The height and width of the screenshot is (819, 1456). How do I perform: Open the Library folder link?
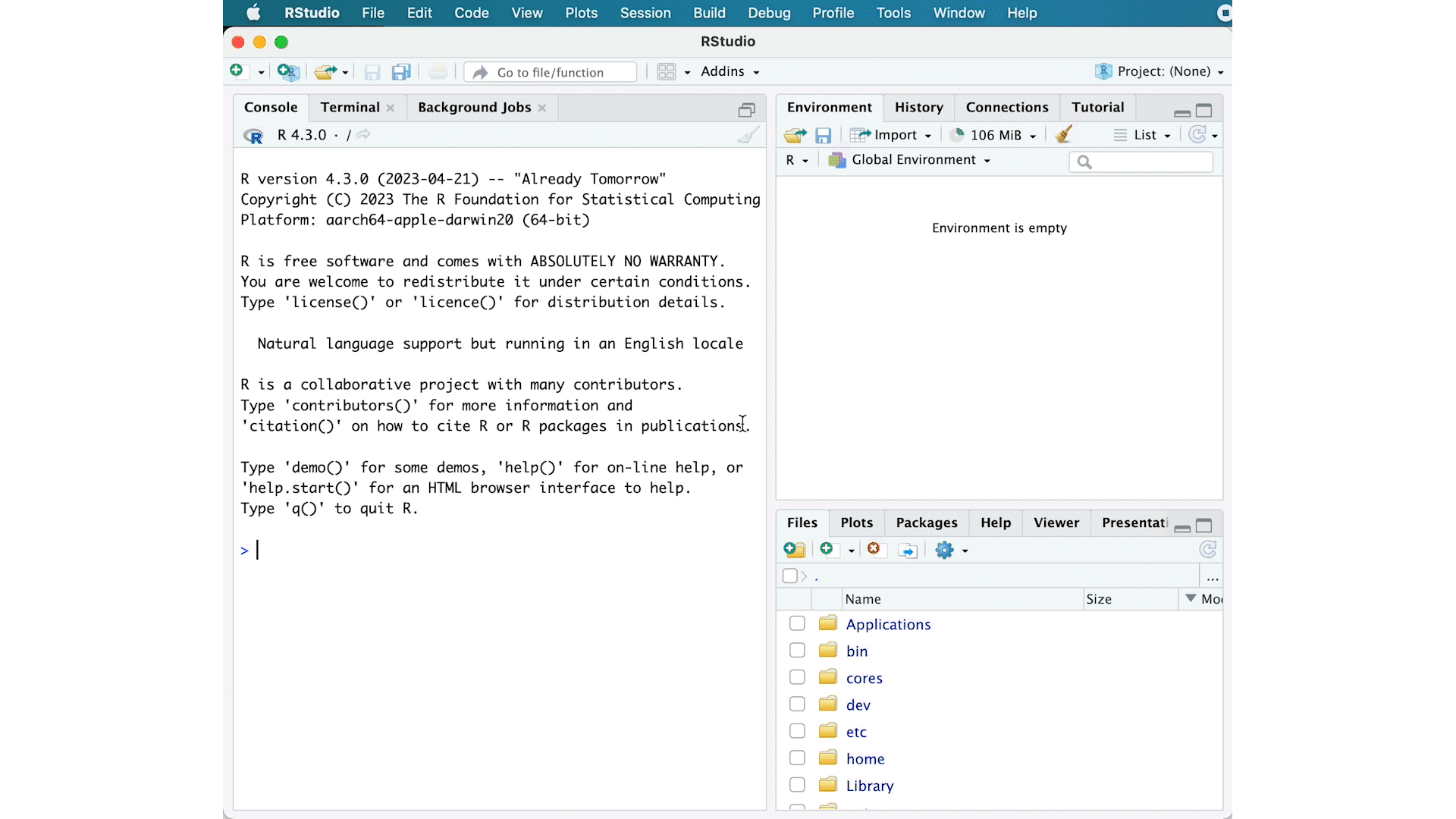coord(870,786)
